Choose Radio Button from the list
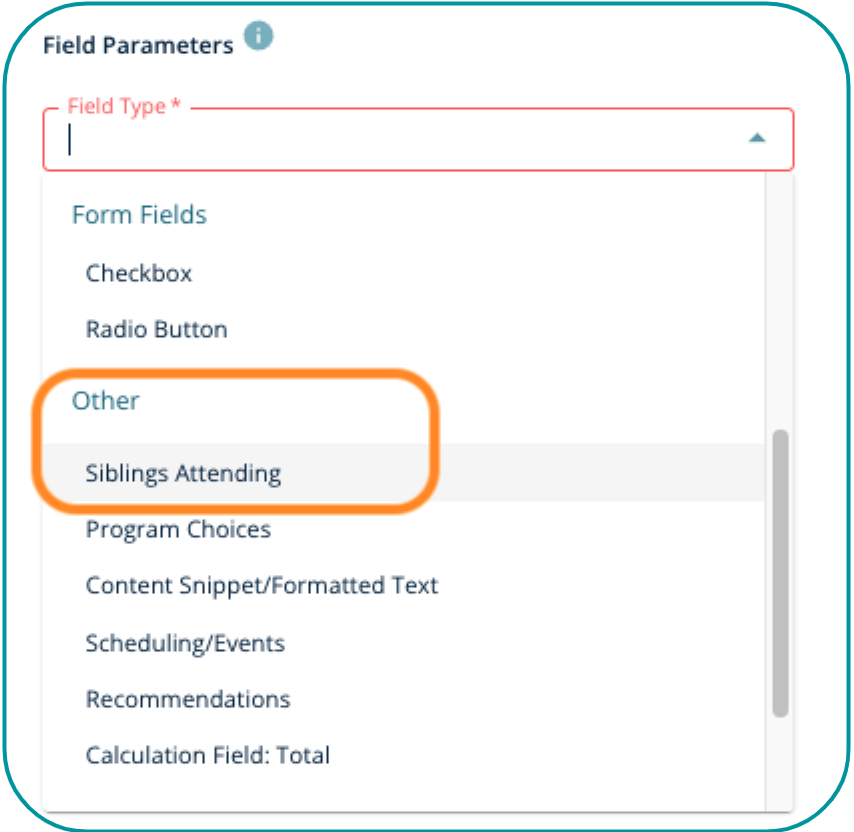This screenshot has height=832, width=854. (156, 329)
